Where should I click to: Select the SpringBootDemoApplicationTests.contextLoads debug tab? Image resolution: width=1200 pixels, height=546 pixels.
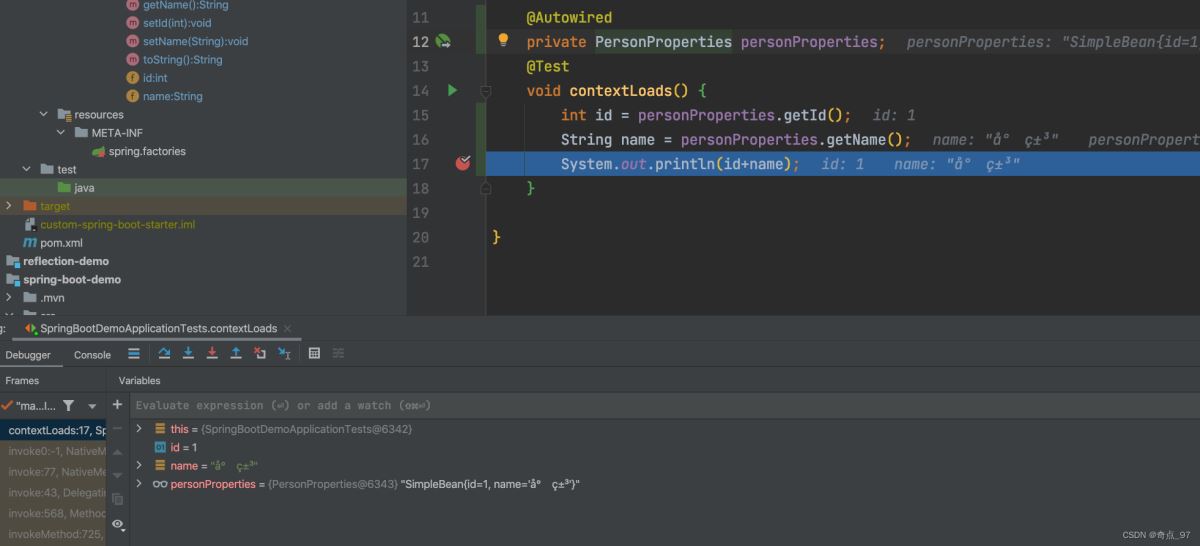tap(158, 328)
